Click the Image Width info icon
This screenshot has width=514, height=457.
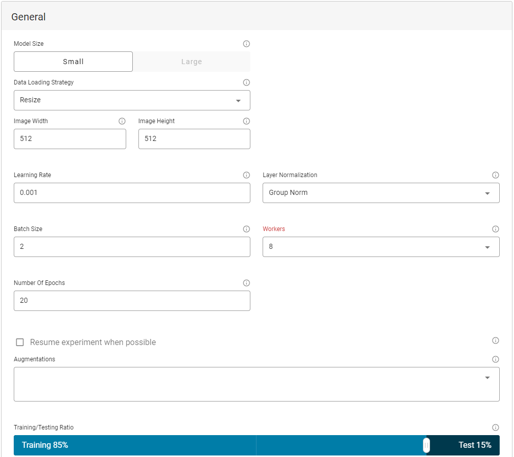122,121
